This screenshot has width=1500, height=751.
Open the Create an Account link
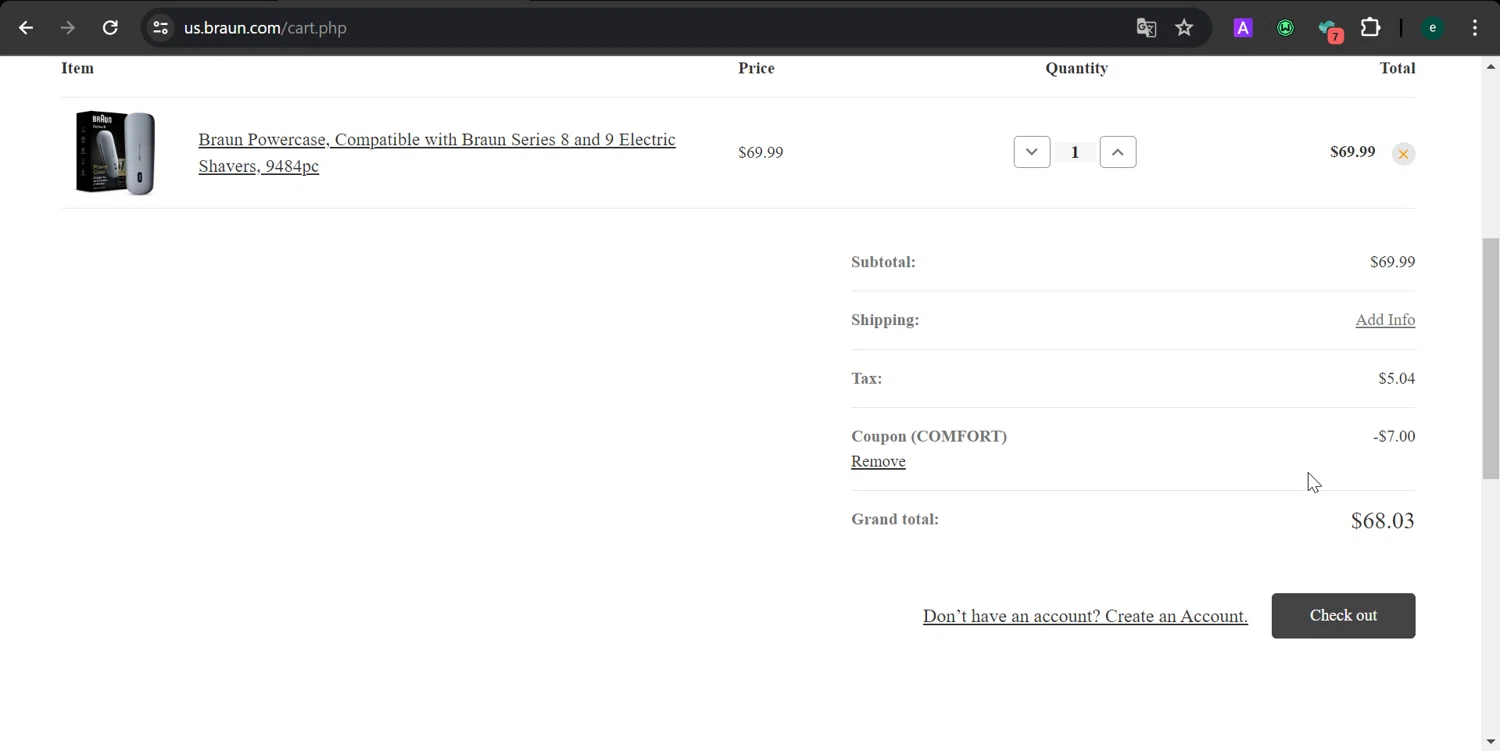pos(1084,616)
